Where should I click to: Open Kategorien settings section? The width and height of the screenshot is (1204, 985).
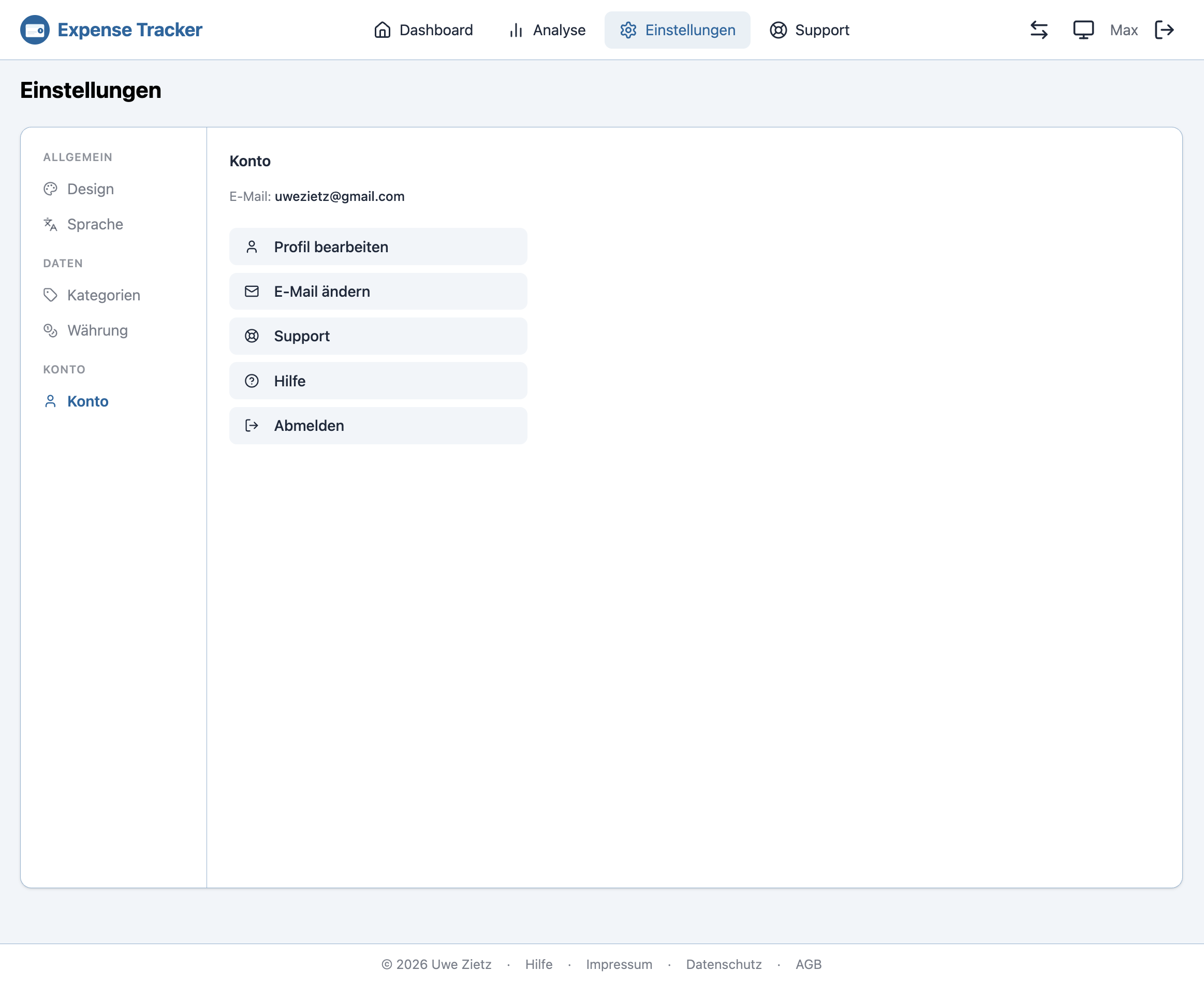[x=103, y=295]
